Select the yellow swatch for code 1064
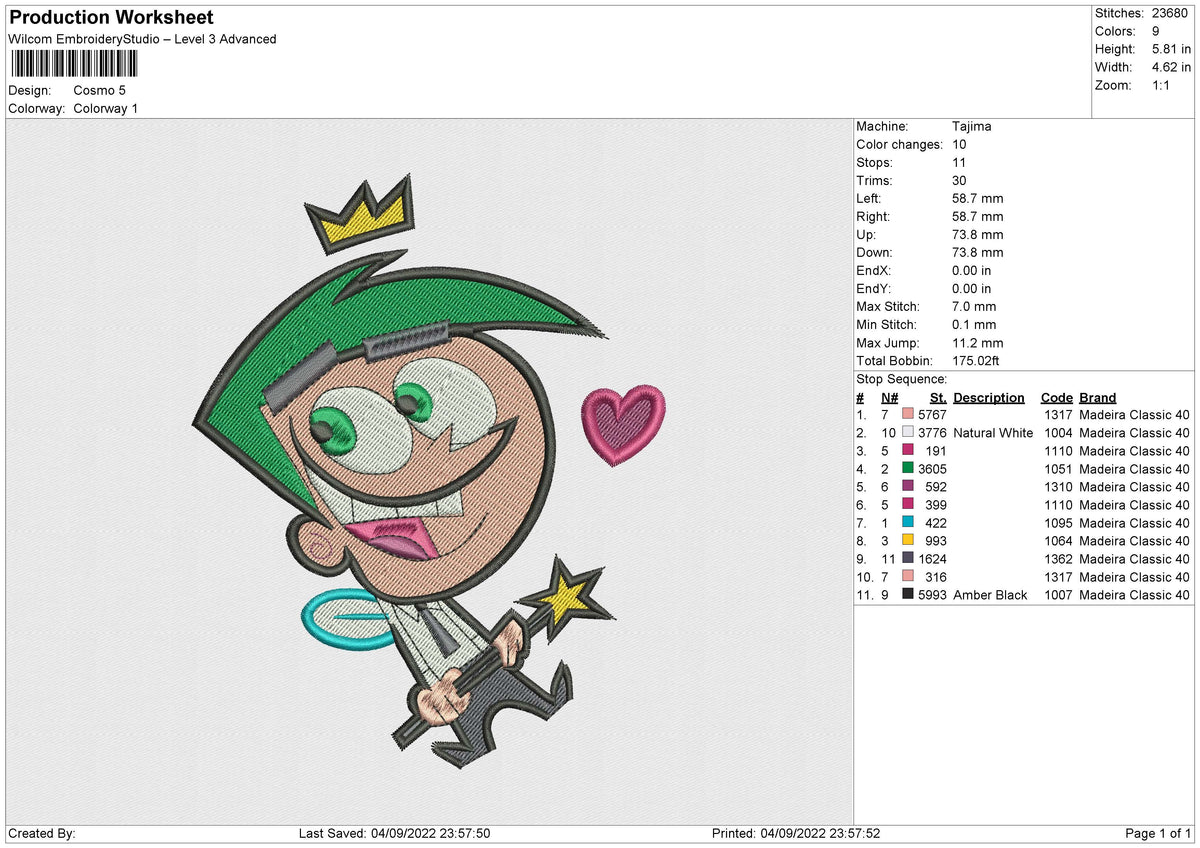The height and width of the screenshot is (848, 1200). point(908,540)
